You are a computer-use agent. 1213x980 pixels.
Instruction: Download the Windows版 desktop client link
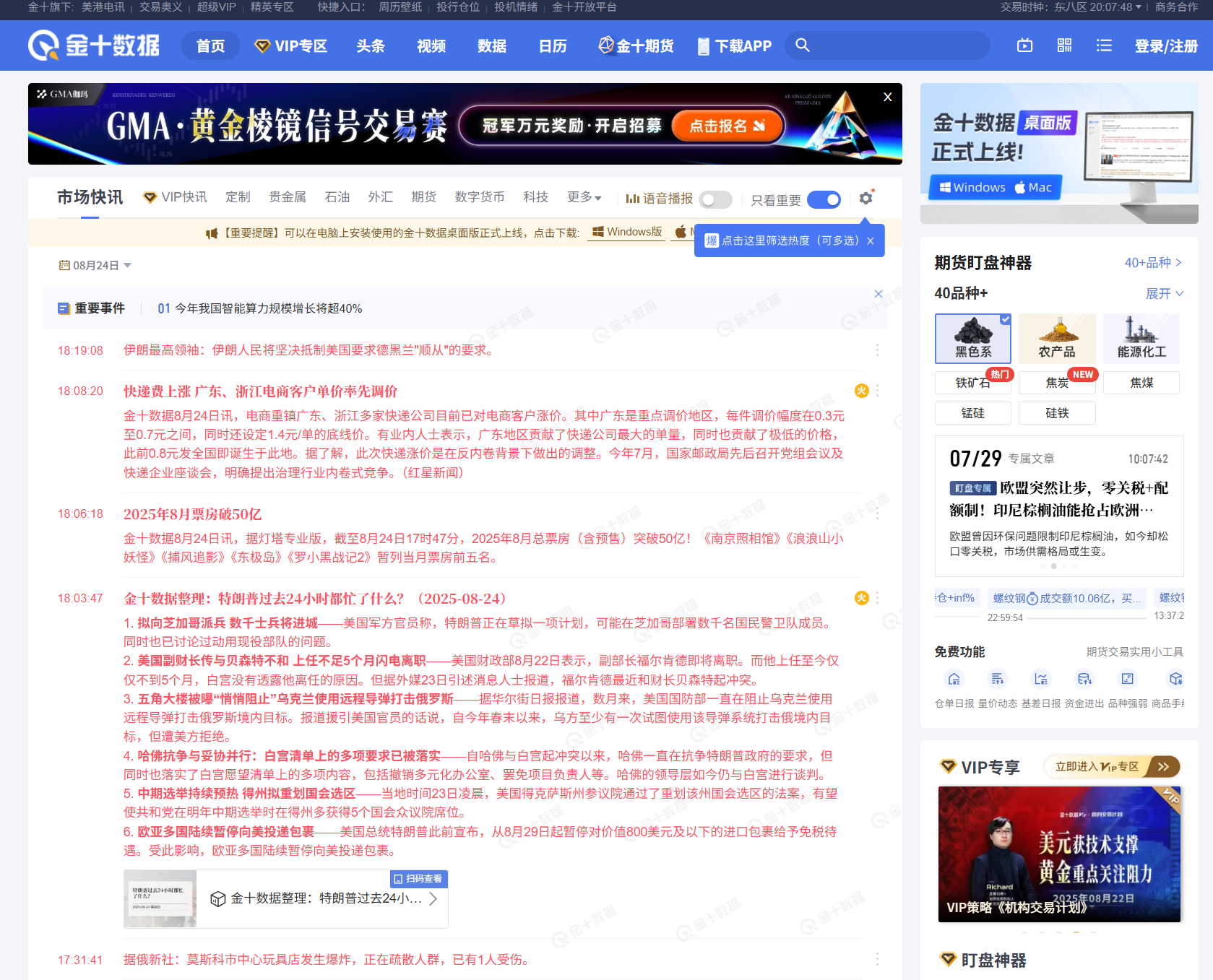[x=627, y=232]
